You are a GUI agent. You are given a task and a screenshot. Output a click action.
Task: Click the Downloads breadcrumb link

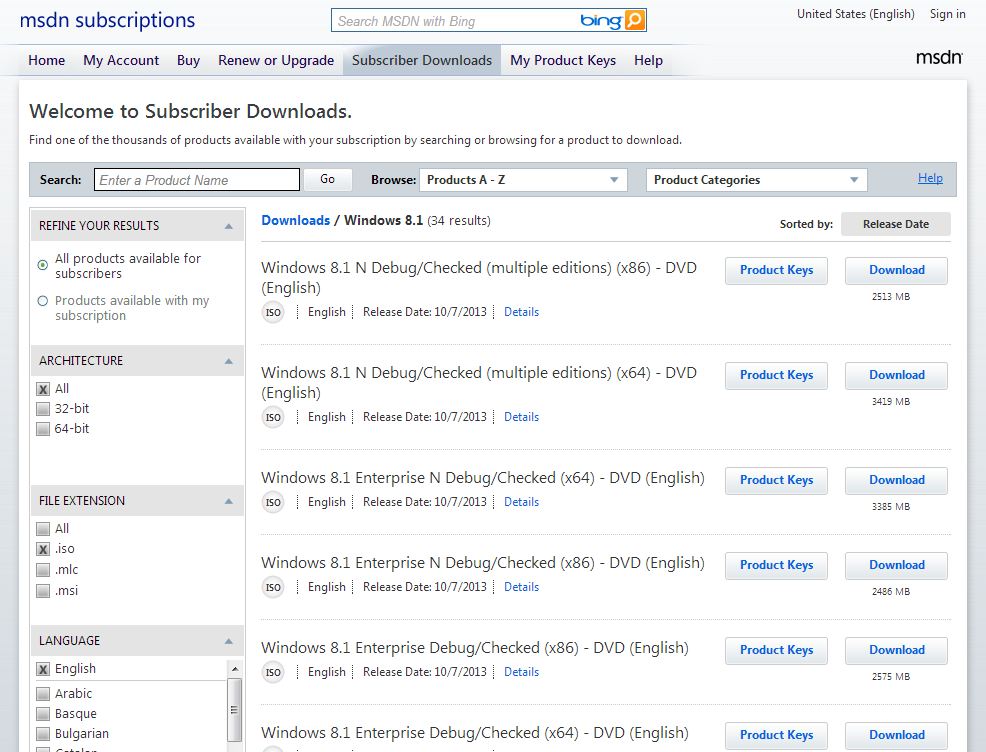(296, 221)
